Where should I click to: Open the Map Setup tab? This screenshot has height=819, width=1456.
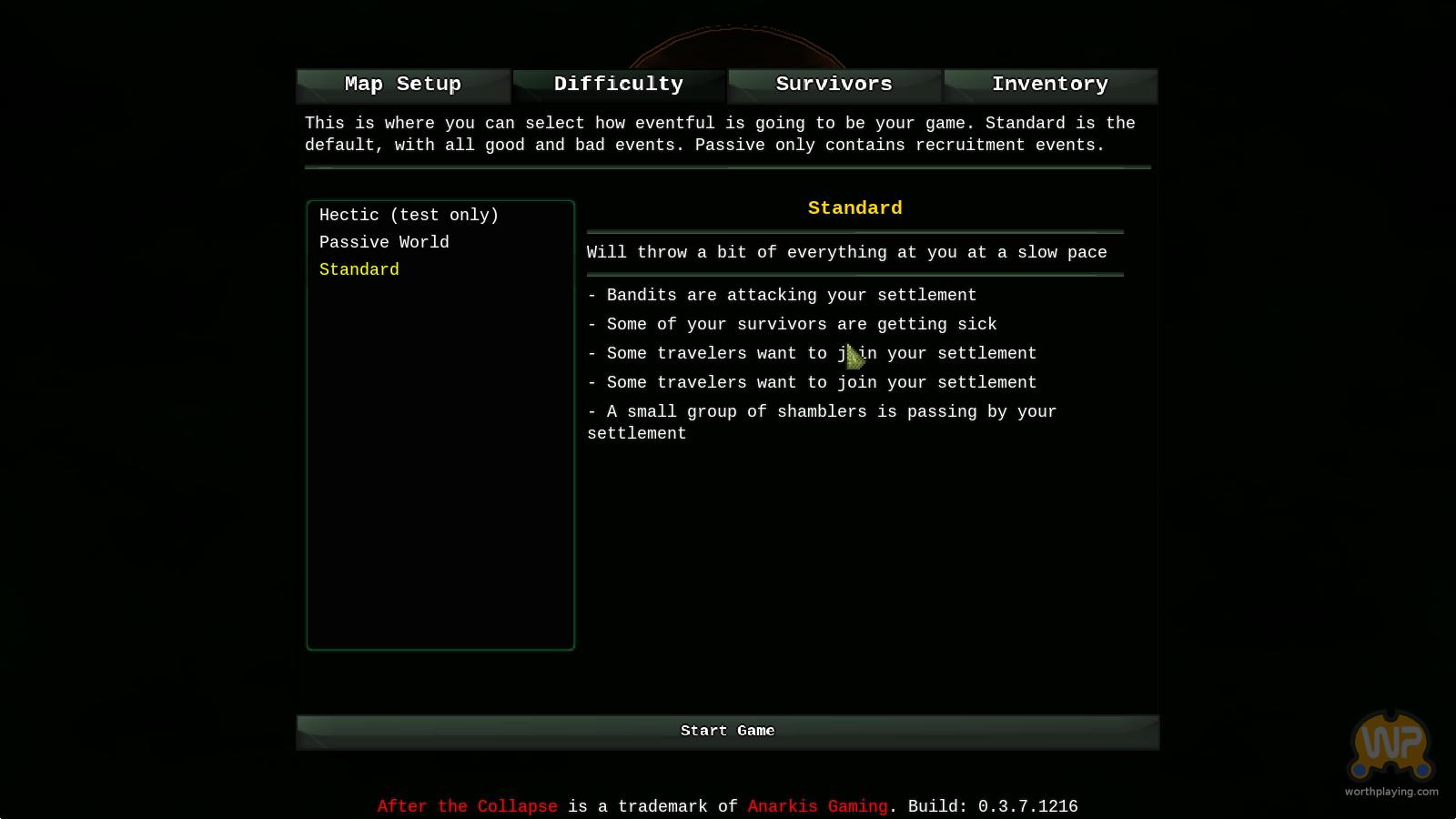click(403, 85)
